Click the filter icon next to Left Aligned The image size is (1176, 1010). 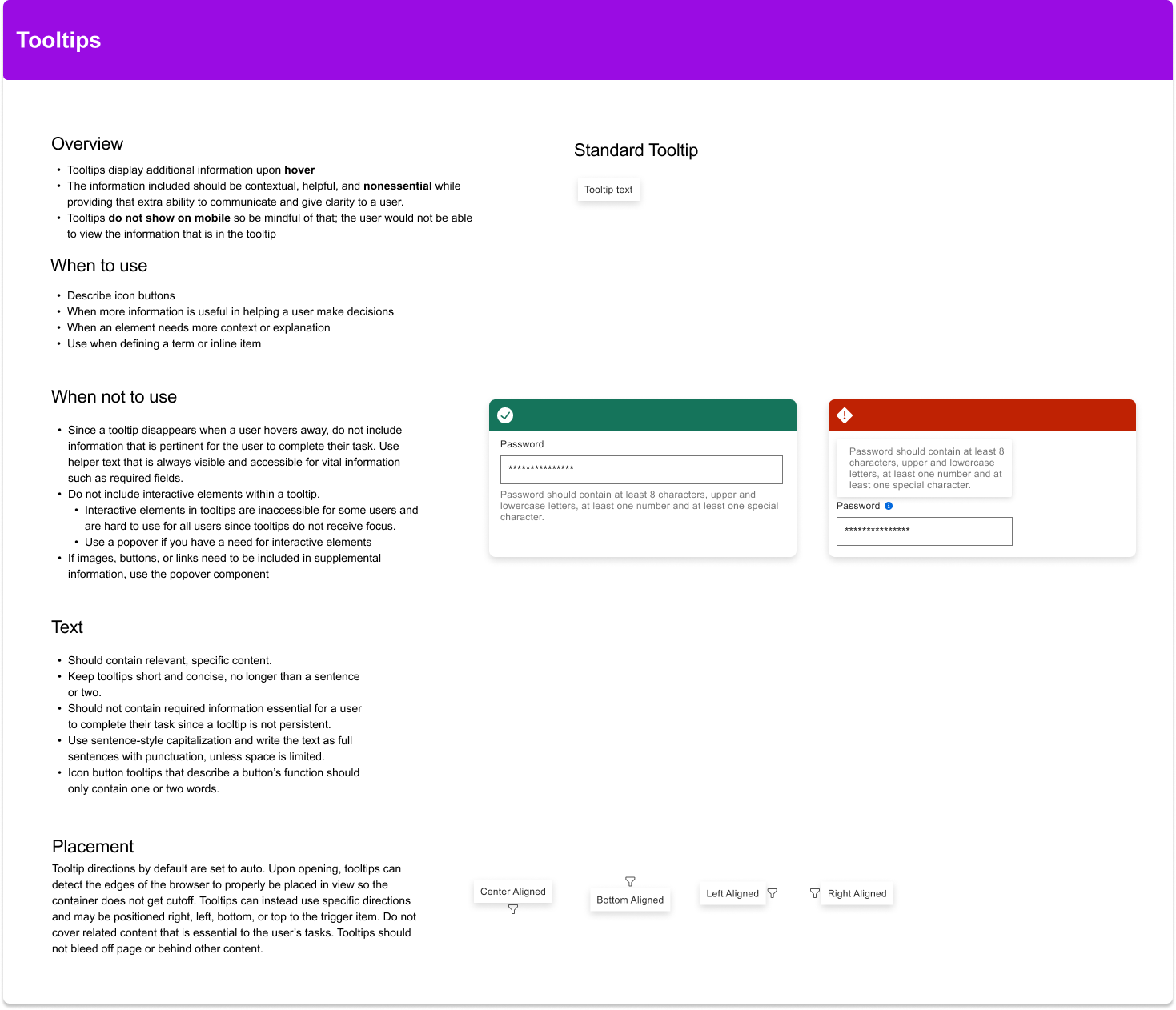pos(773,893)
